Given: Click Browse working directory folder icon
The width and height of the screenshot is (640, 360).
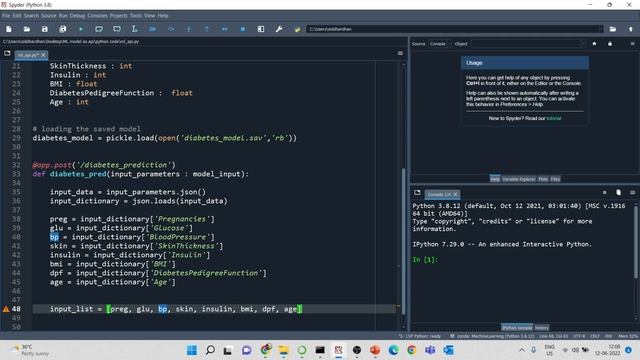Looking at the screenshot, I should click(x=613, y=29).
